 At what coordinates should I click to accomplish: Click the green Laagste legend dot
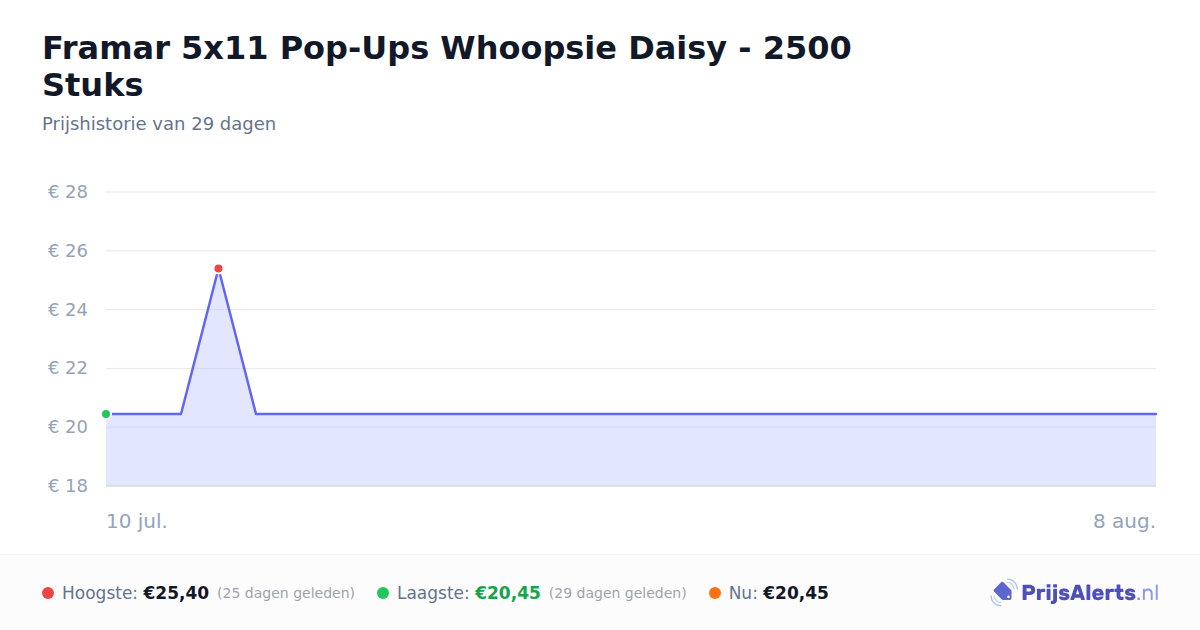383,593
